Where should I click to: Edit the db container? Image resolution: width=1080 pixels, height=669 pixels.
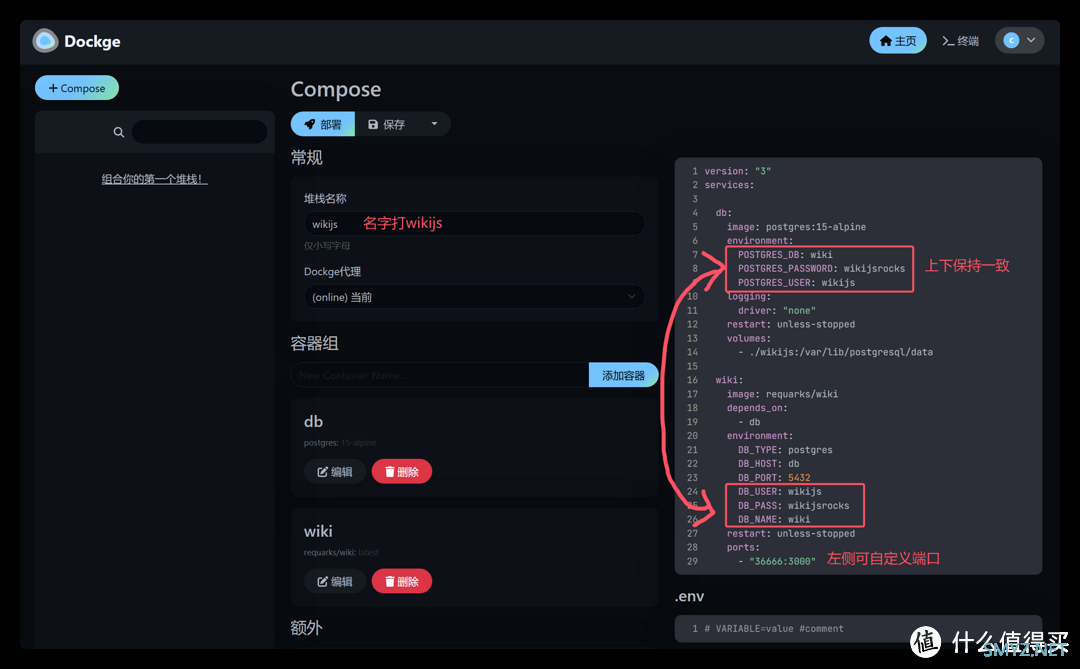pos(335,471)
